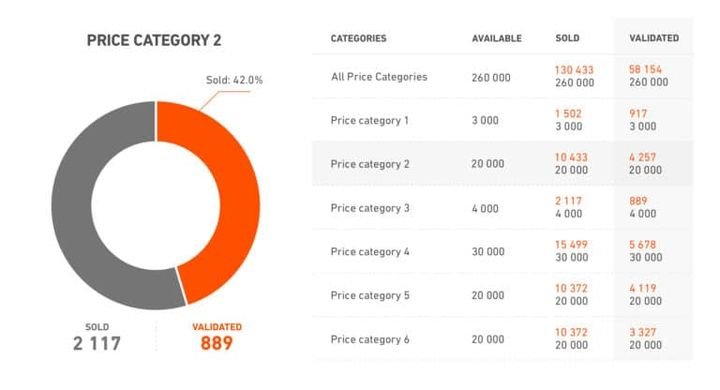This screenshot has height=390, width=720.
Task: Select the Price category 2 row
Action: click(x=502, y=164)
